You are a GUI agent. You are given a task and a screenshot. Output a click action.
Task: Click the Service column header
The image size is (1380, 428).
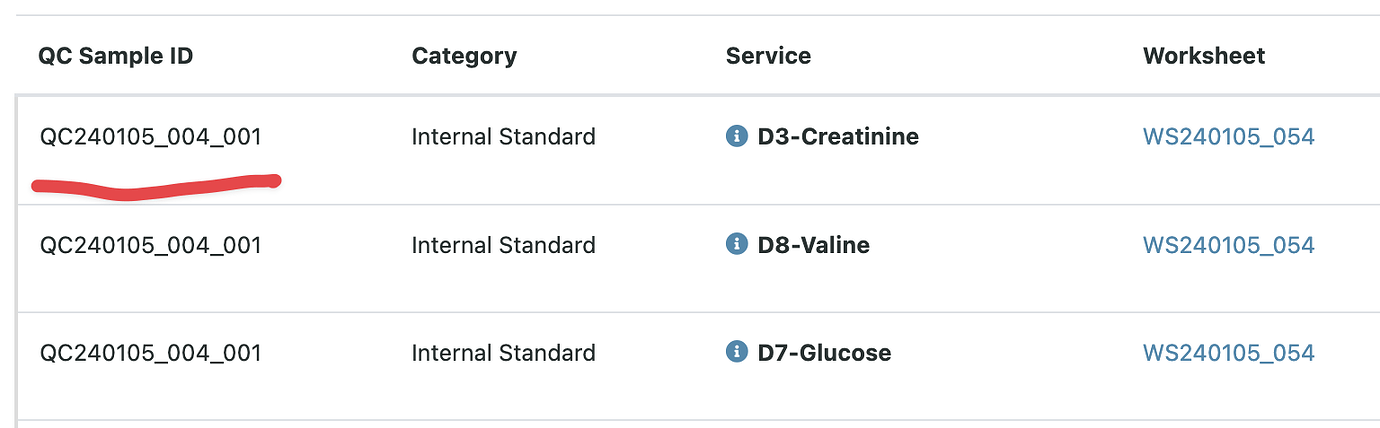(768, 56)
